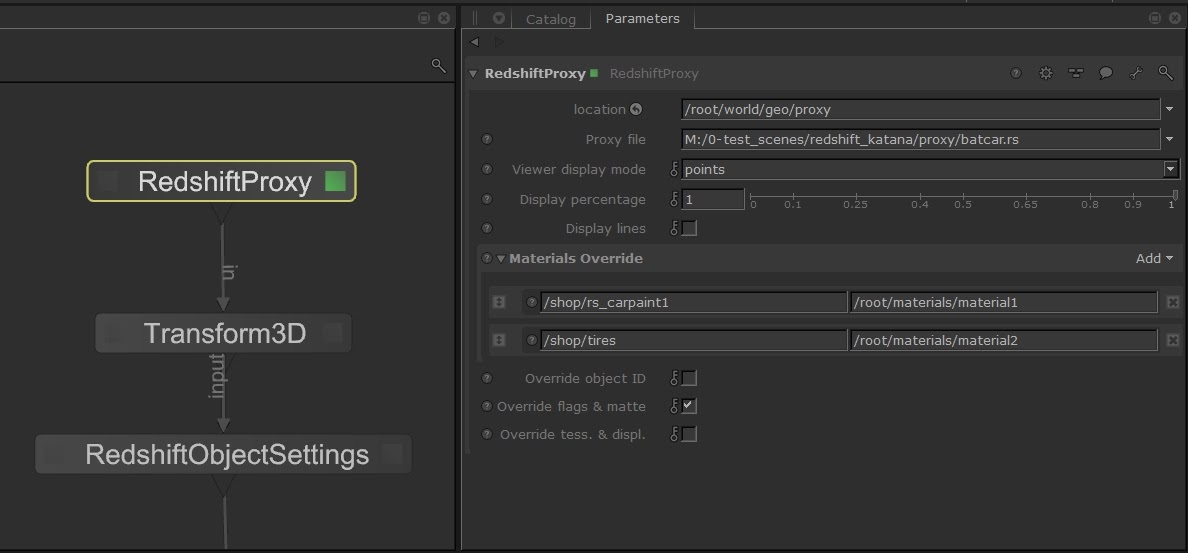
Task: Click the key icon for Override flags & matte
Action: pyautogui.click(x=674, y=406)
